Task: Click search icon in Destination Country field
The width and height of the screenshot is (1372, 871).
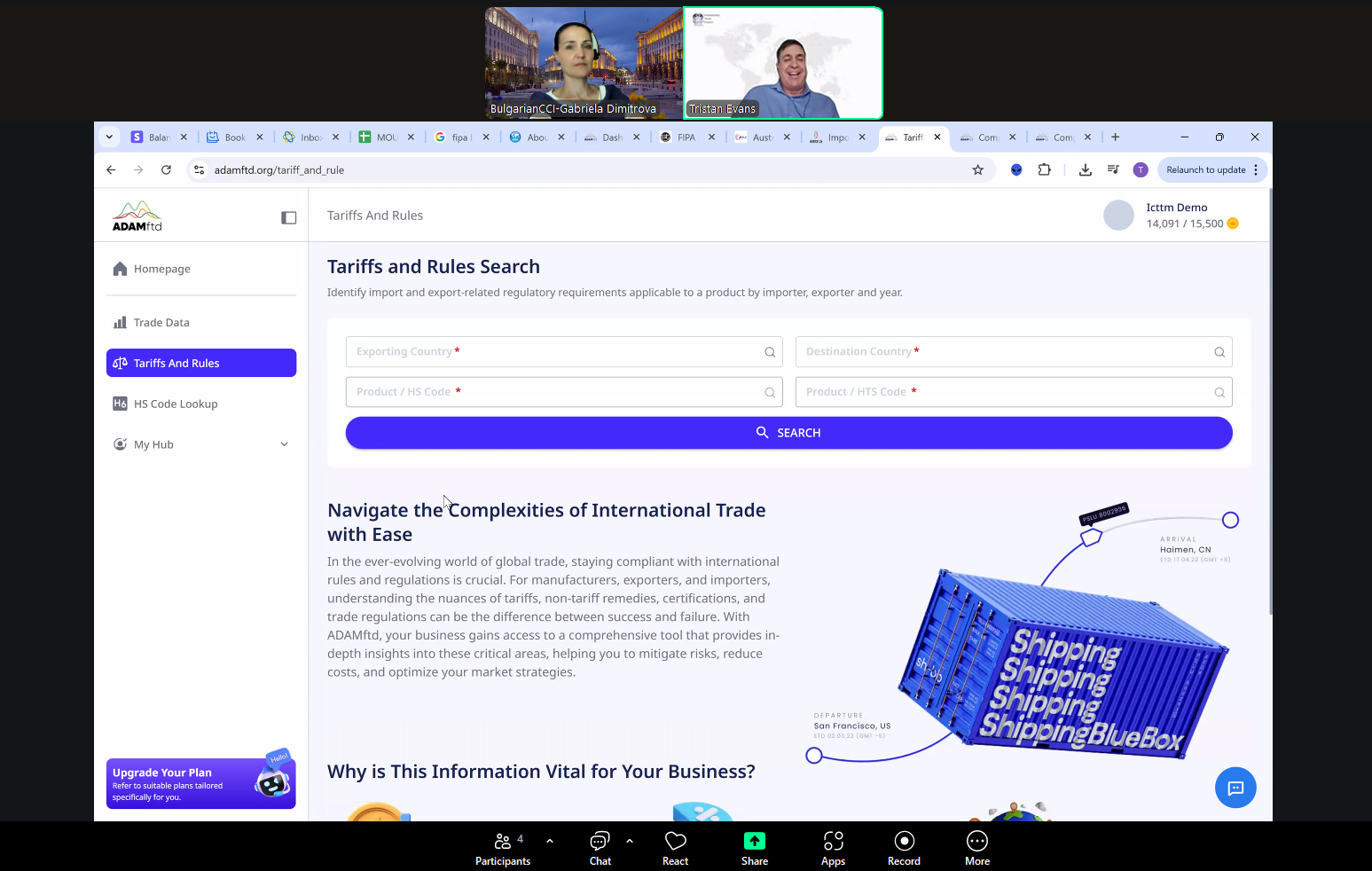Action: [1219, 352]
